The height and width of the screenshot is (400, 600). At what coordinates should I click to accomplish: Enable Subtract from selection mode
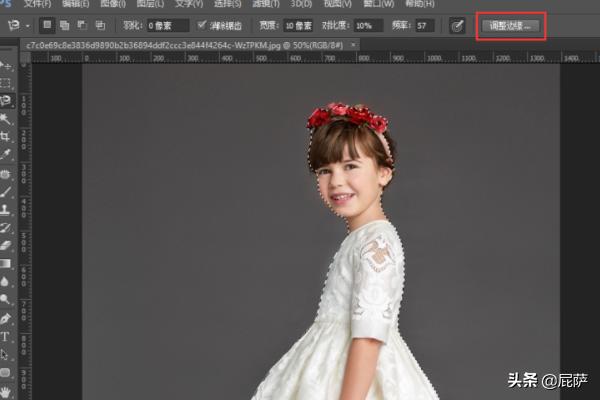tap(82, 25)
